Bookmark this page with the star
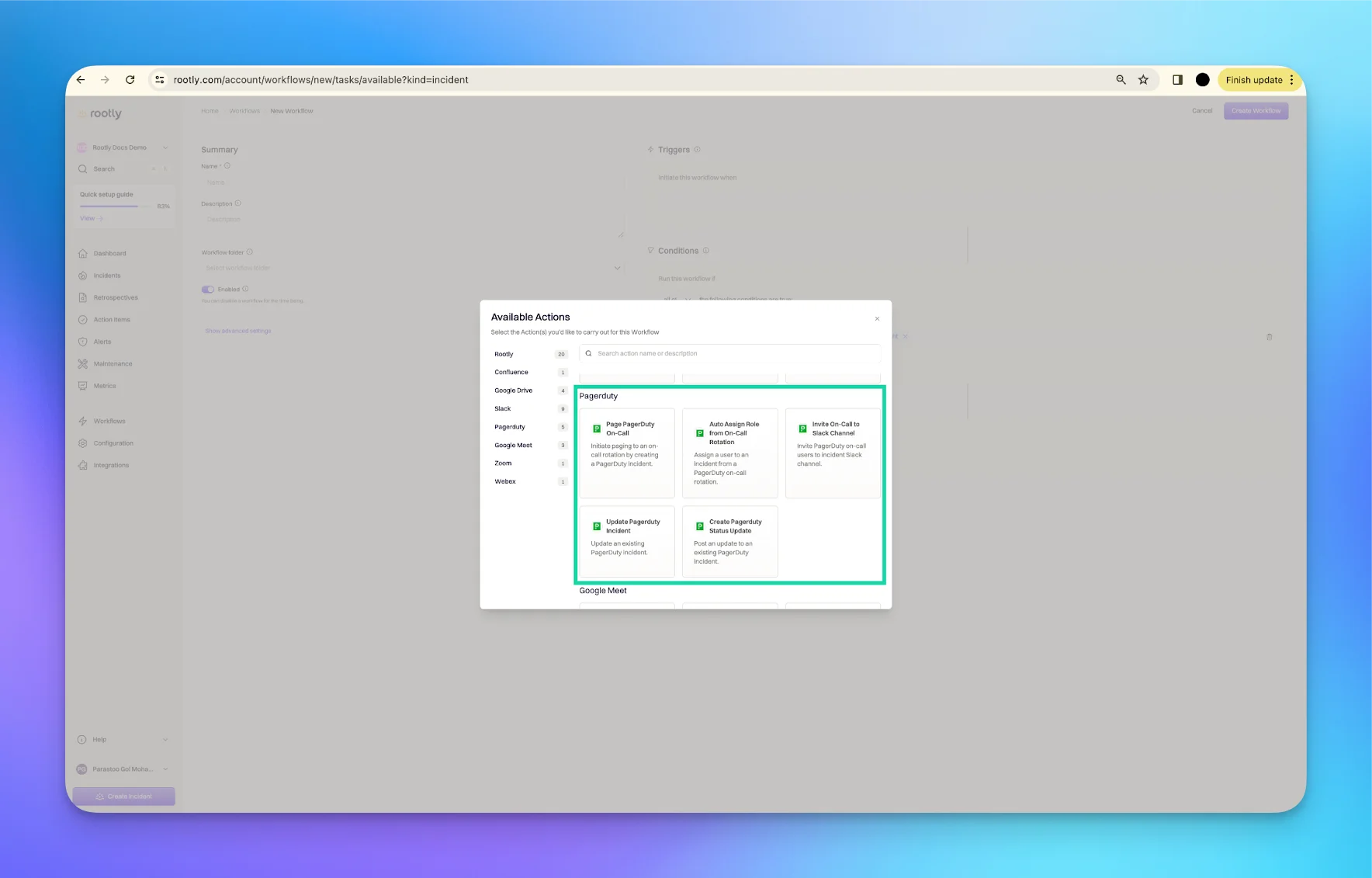This screenshot has height=878, width=1372. (x=1143, y=80)
